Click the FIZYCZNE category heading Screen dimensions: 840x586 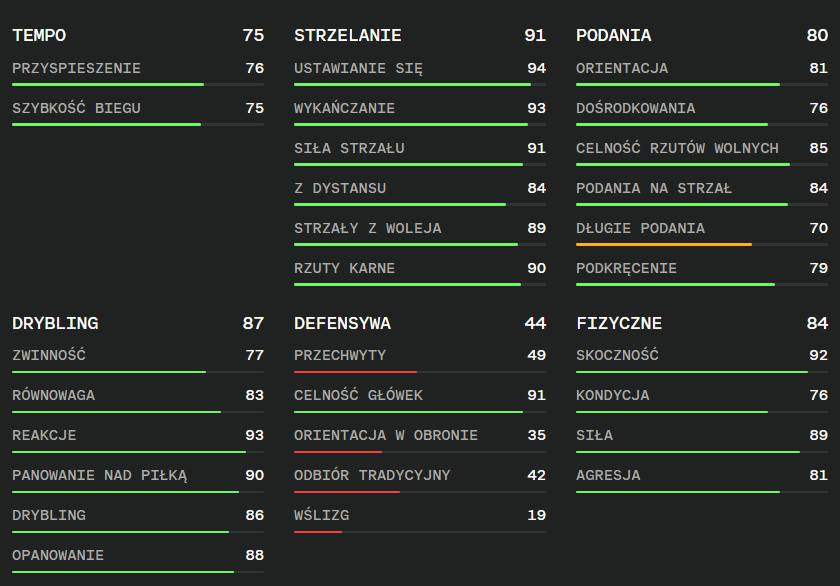pyautogui.click(x=619, y=324)
